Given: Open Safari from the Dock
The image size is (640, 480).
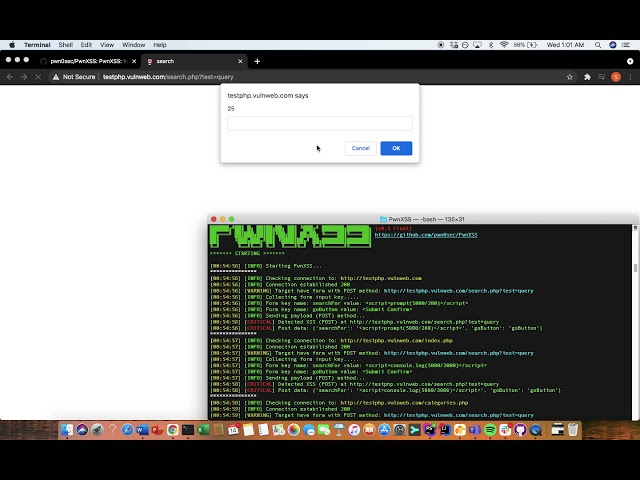Looking at the screenshot, I should pyautogui.click(x=127, y=430).
